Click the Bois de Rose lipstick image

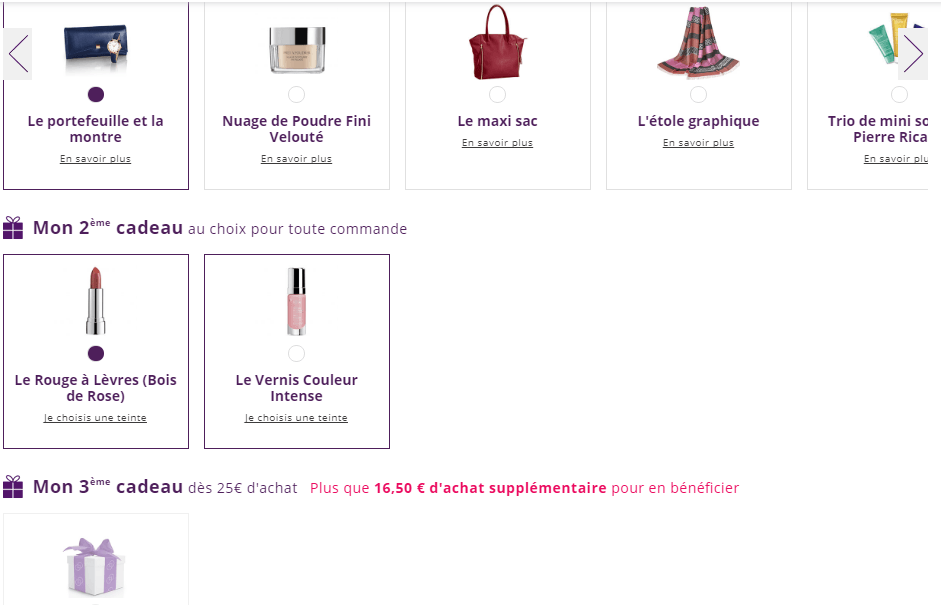96,301
